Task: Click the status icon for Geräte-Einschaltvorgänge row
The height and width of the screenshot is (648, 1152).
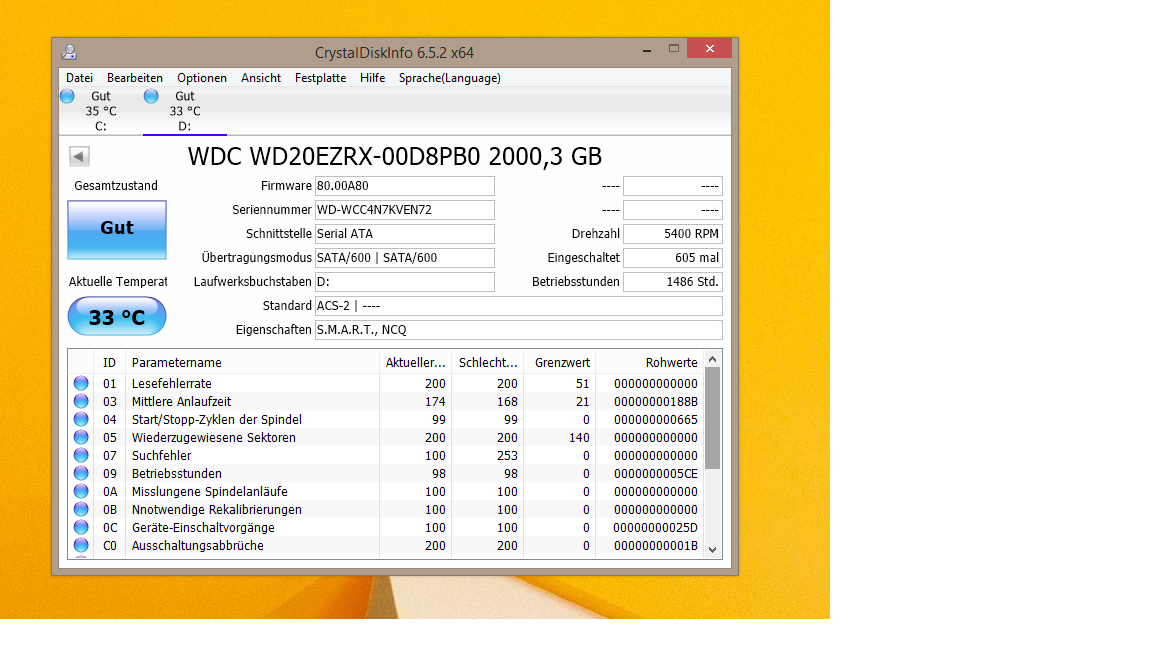Action: 81,527
